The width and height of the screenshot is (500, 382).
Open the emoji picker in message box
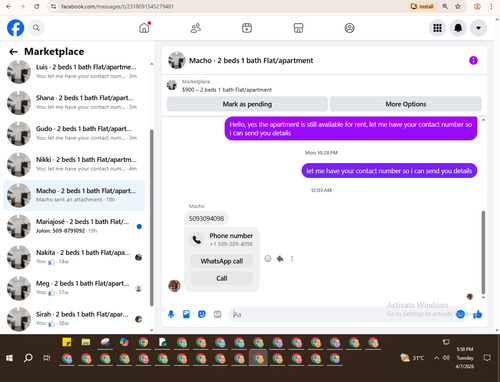click(x=460, y=314)
